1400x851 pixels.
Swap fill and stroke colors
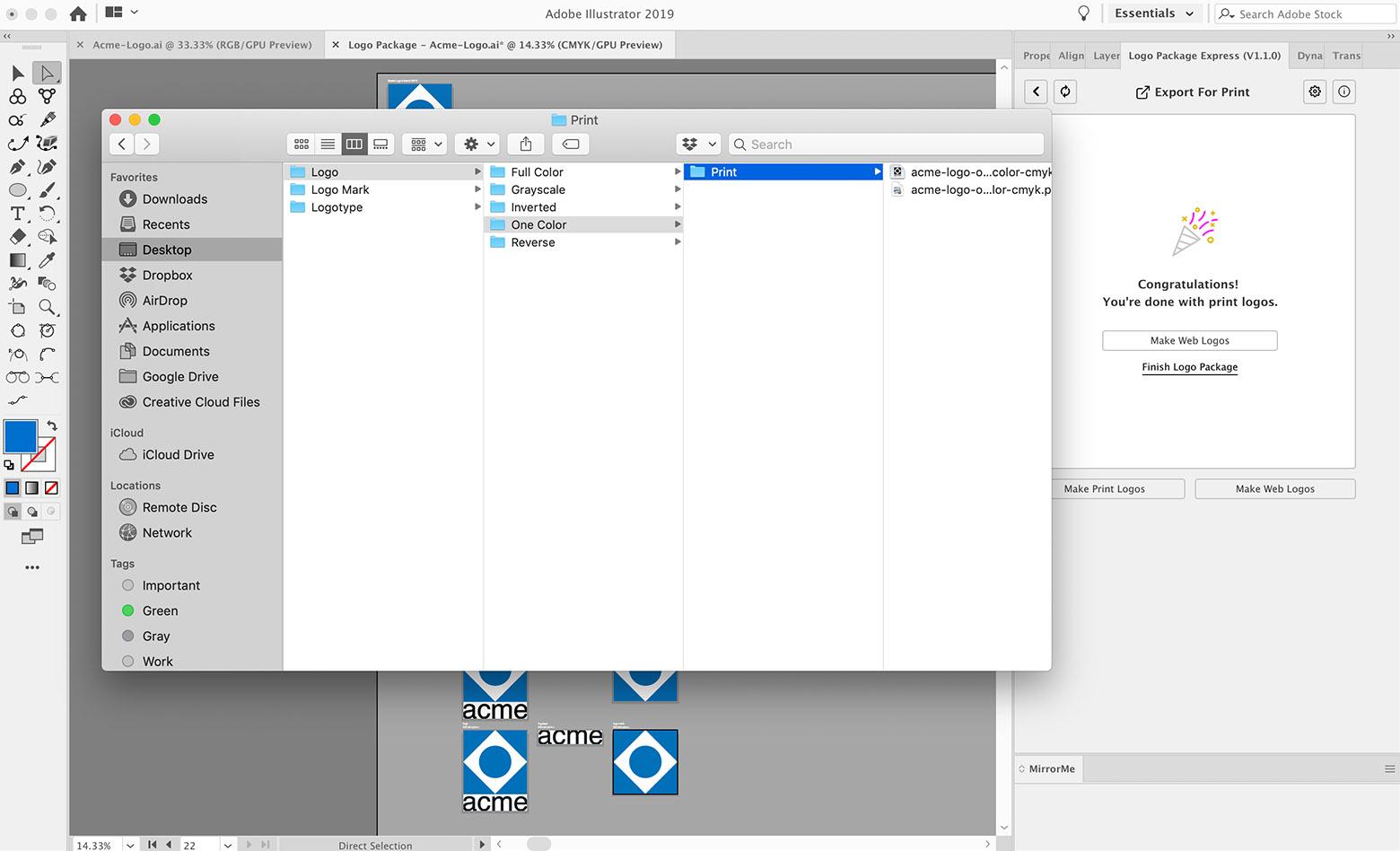52,425
